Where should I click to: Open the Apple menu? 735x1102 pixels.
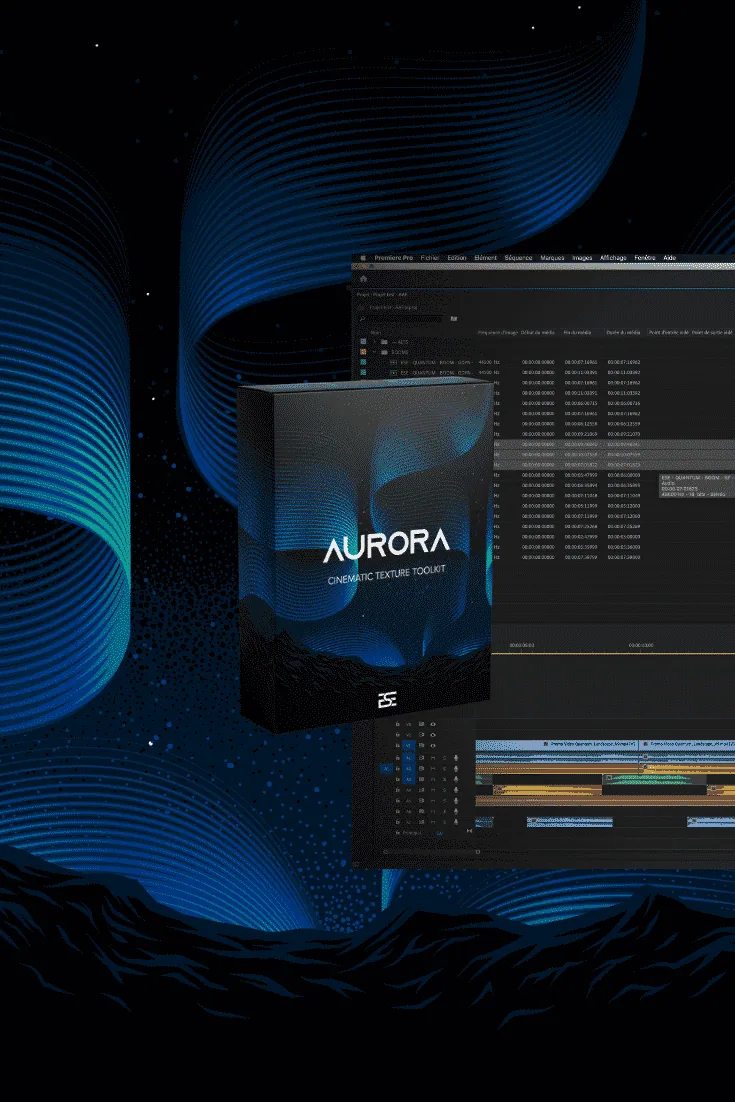click(x=363, y=258)
